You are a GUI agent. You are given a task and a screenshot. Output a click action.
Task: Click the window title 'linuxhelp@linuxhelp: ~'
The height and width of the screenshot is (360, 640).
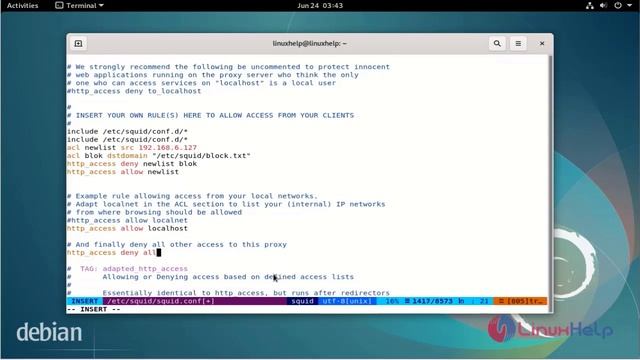click(x=309, y=43)
